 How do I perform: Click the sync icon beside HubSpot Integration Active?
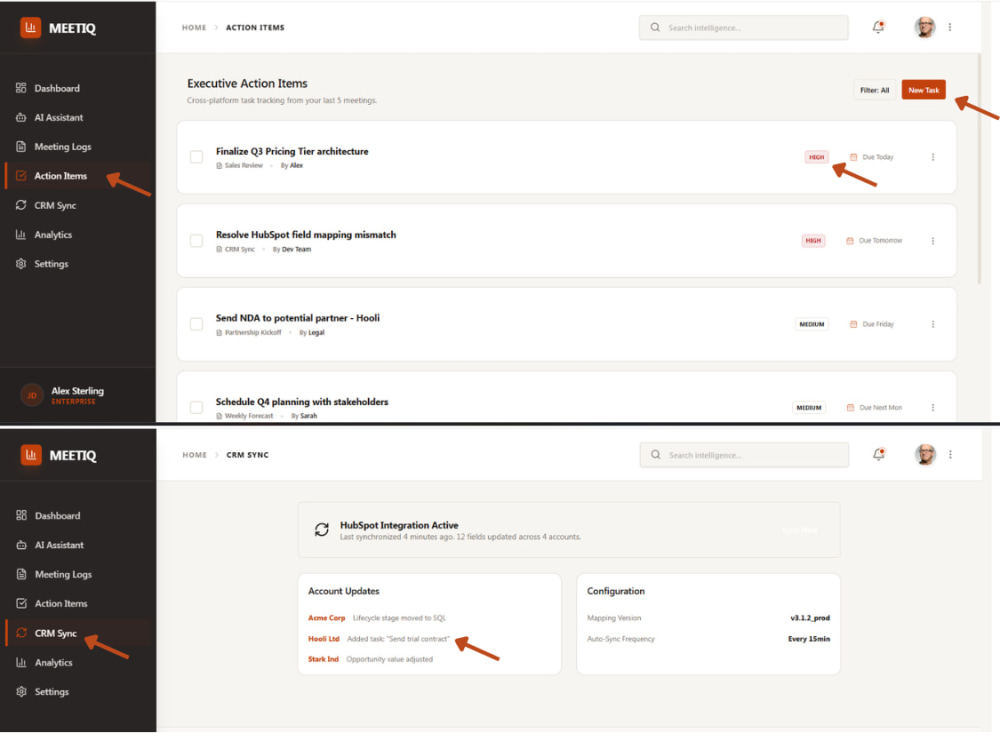coord(321,530)
